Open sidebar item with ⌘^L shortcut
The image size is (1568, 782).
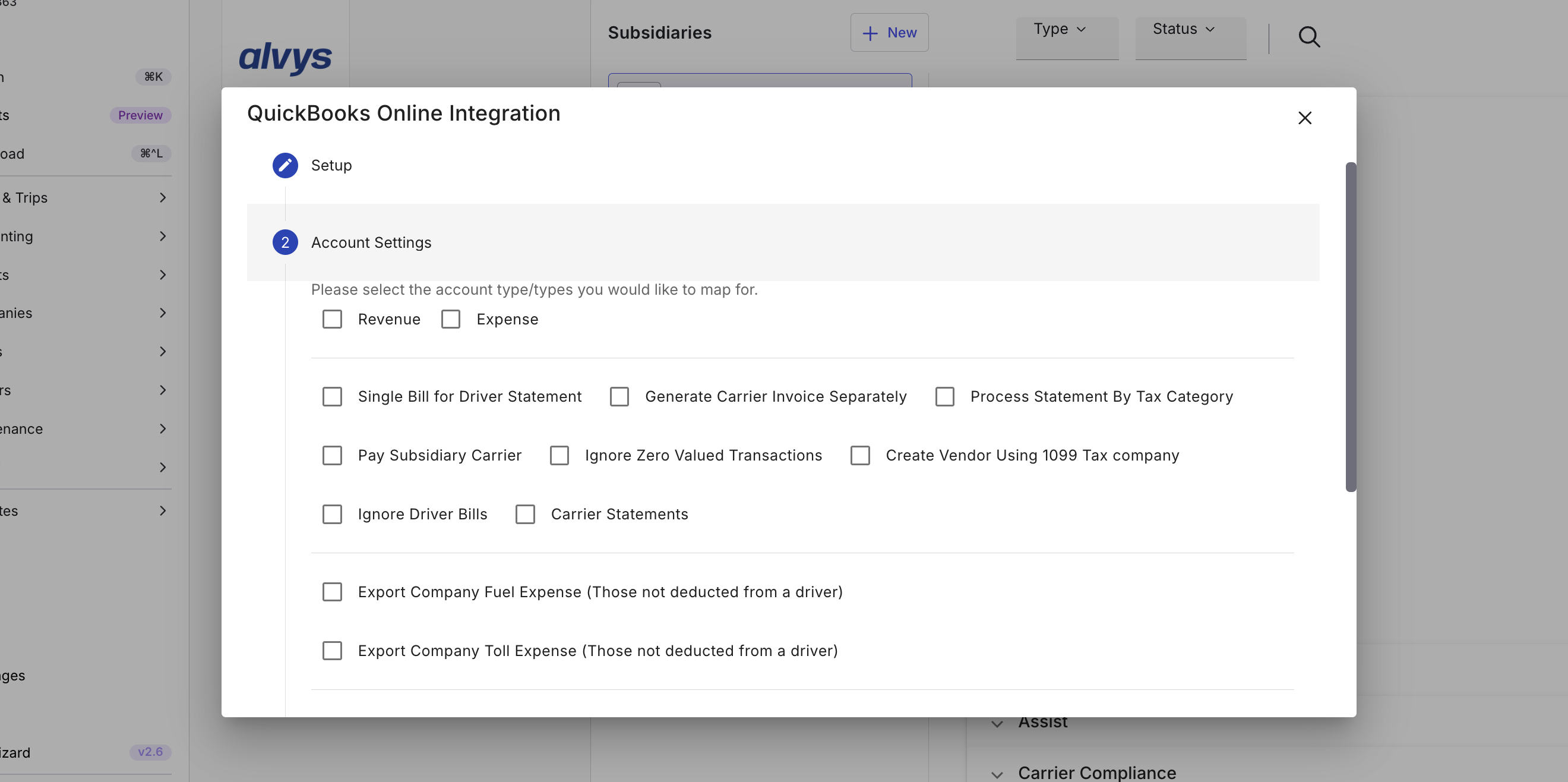pyautogui.click(x=85, y=153)
